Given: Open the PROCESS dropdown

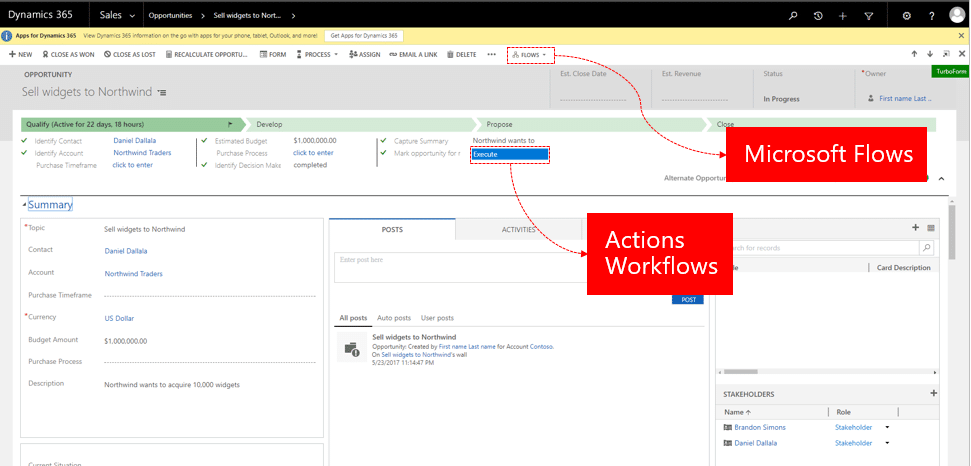Looking at the screenshot, I should (x=317, y=54).
